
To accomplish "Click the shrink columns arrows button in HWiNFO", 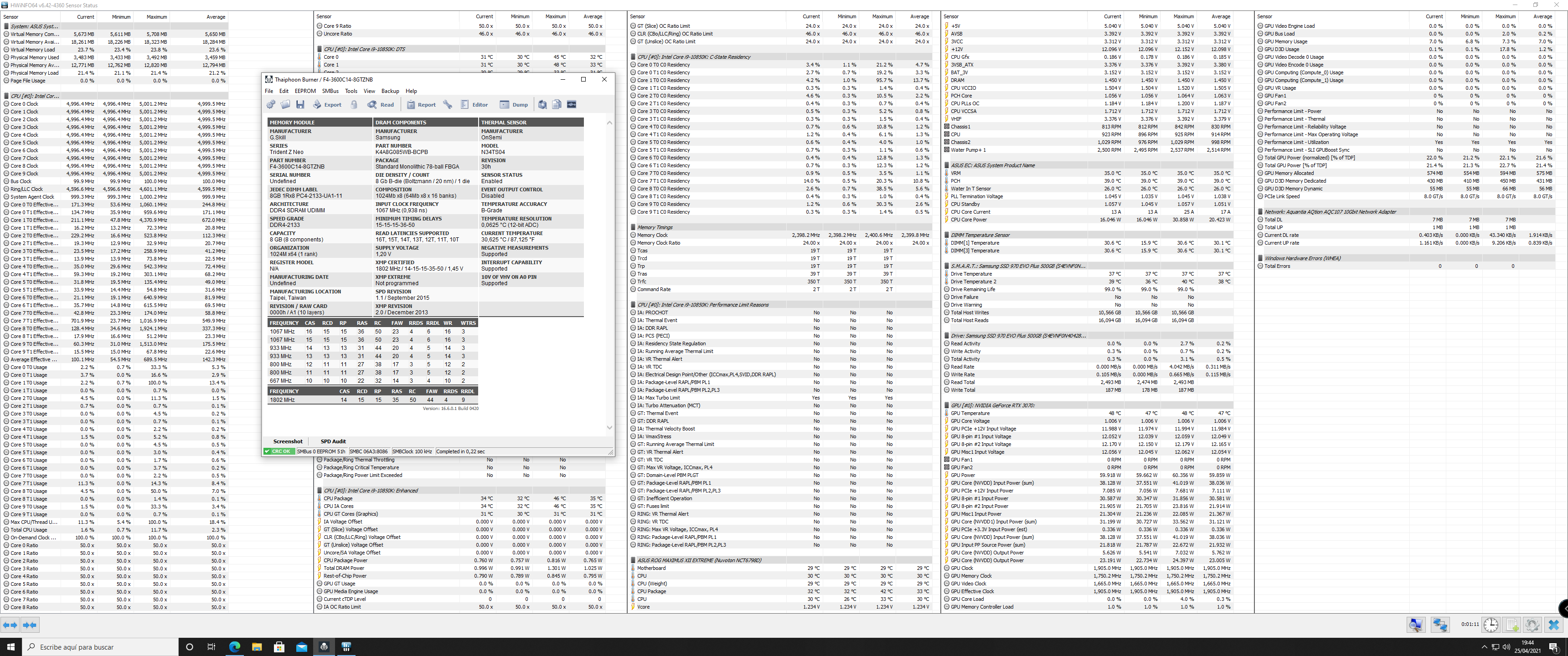I will coord(30,625).
